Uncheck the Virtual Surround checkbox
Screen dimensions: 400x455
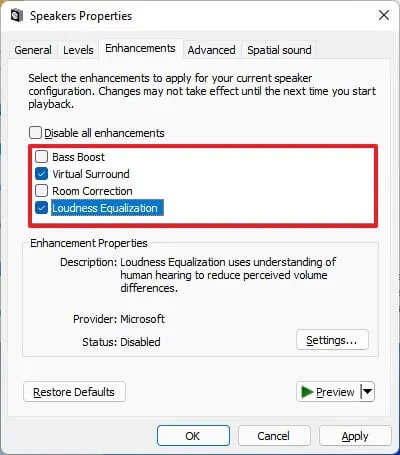coord(41,174)
